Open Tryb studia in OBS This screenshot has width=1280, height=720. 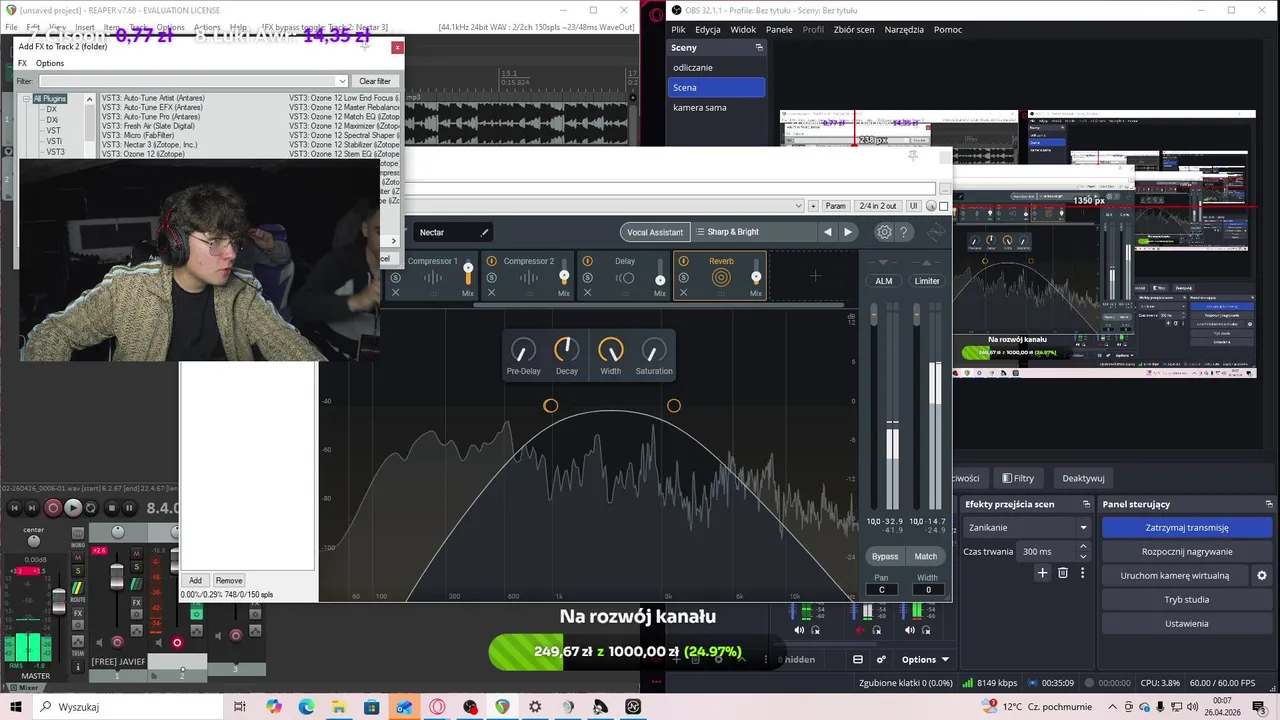click(x=1187, y=600)
